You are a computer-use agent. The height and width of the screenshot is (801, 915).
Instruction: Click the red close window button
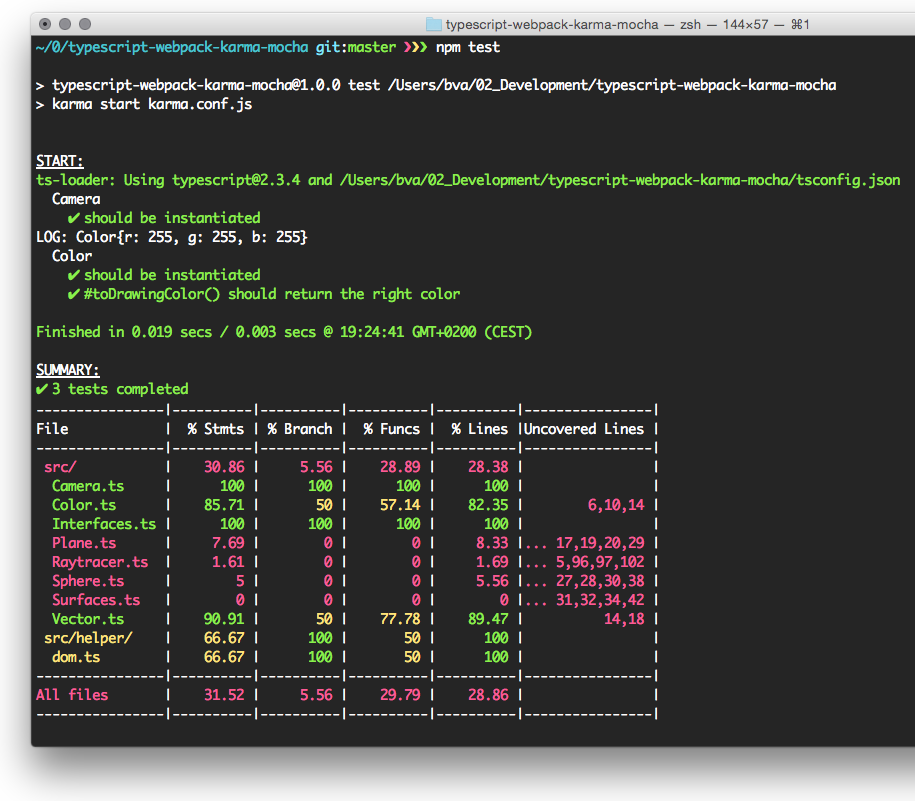pos(45,24)
